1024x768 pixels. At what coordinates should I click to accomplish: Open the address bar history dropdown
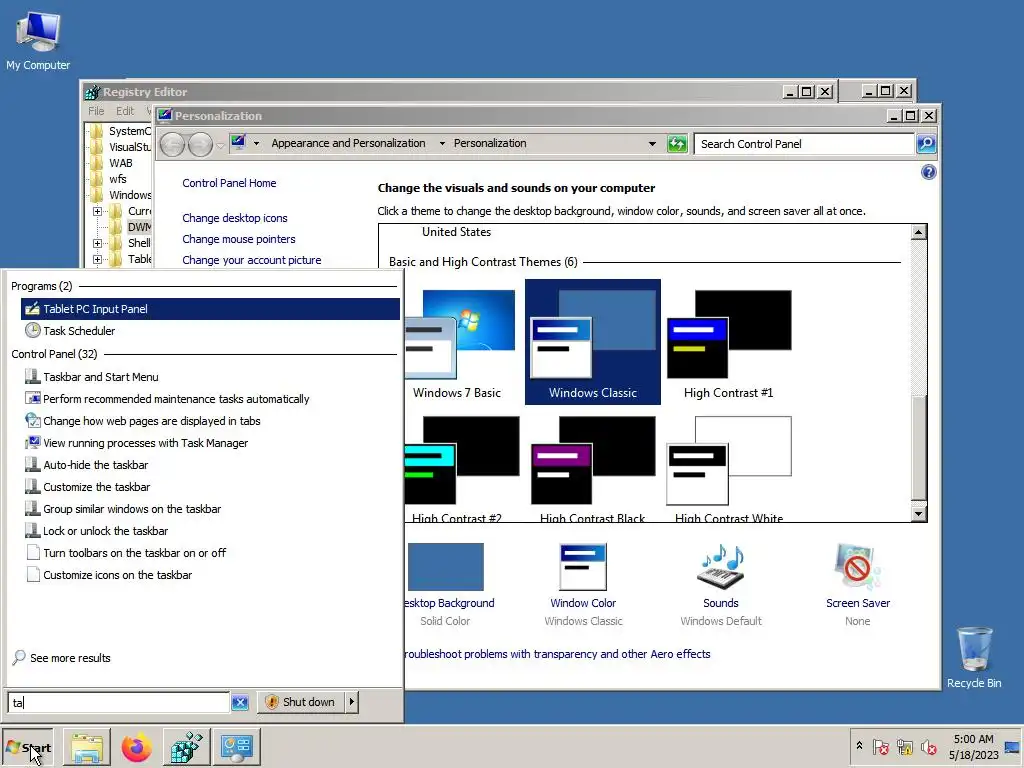pyautogui.click(x=652, y=144)
